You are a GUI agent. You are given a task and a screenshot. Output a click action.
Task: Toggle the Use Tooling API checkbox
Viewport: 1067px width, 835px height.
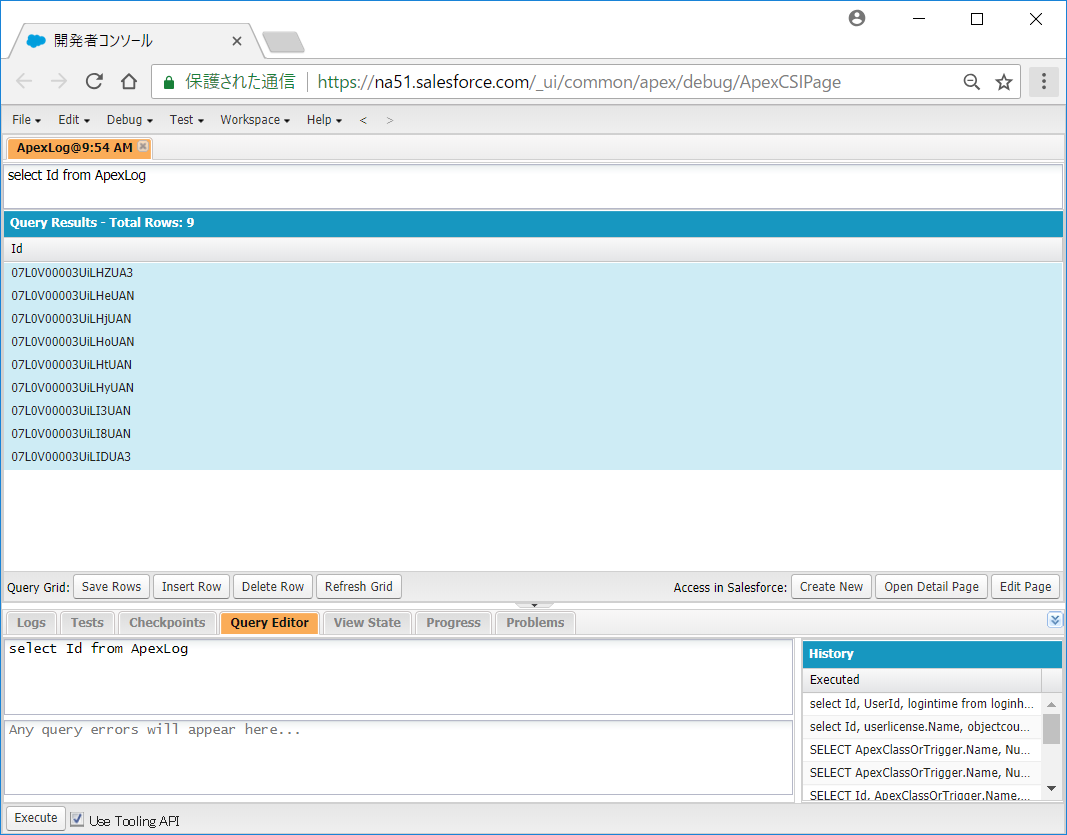(x=77, y=819)
